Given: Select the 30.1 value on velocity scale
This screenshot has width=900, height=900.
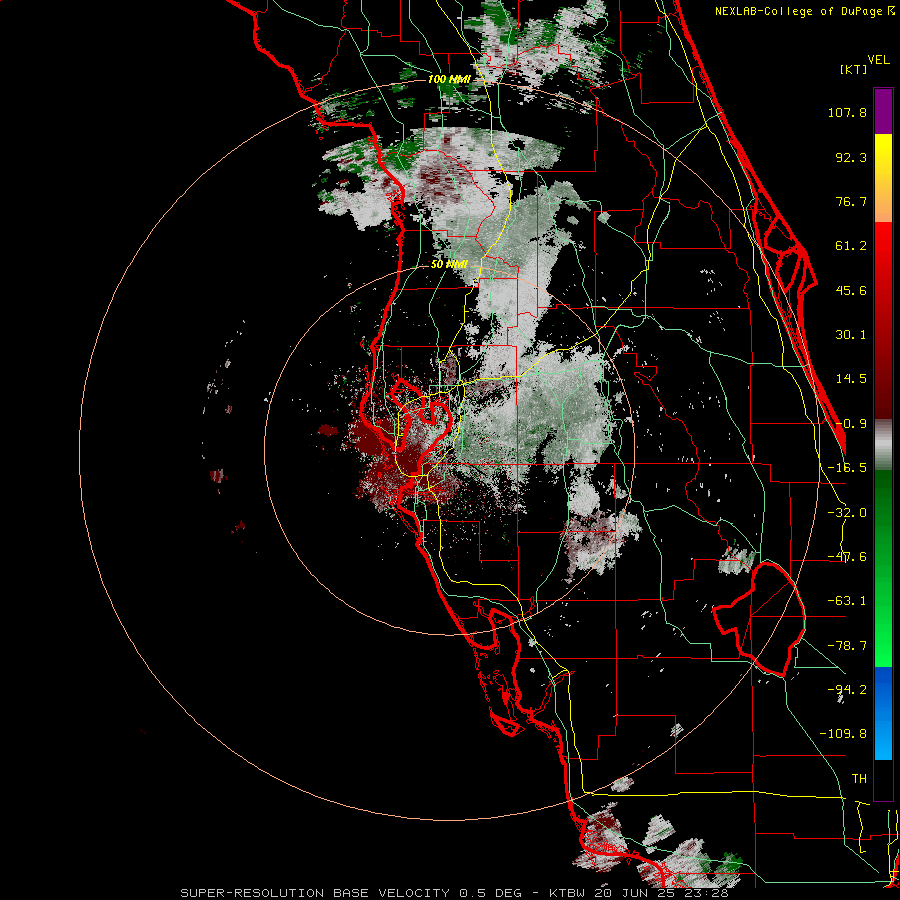Looking at the screenshot, I should [x=851, y=335].
